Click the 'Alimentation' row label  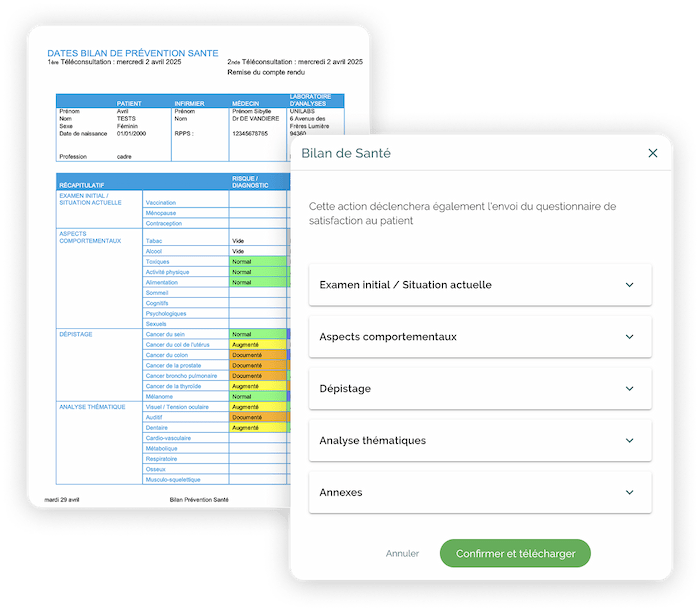click(x=162, y=283)
